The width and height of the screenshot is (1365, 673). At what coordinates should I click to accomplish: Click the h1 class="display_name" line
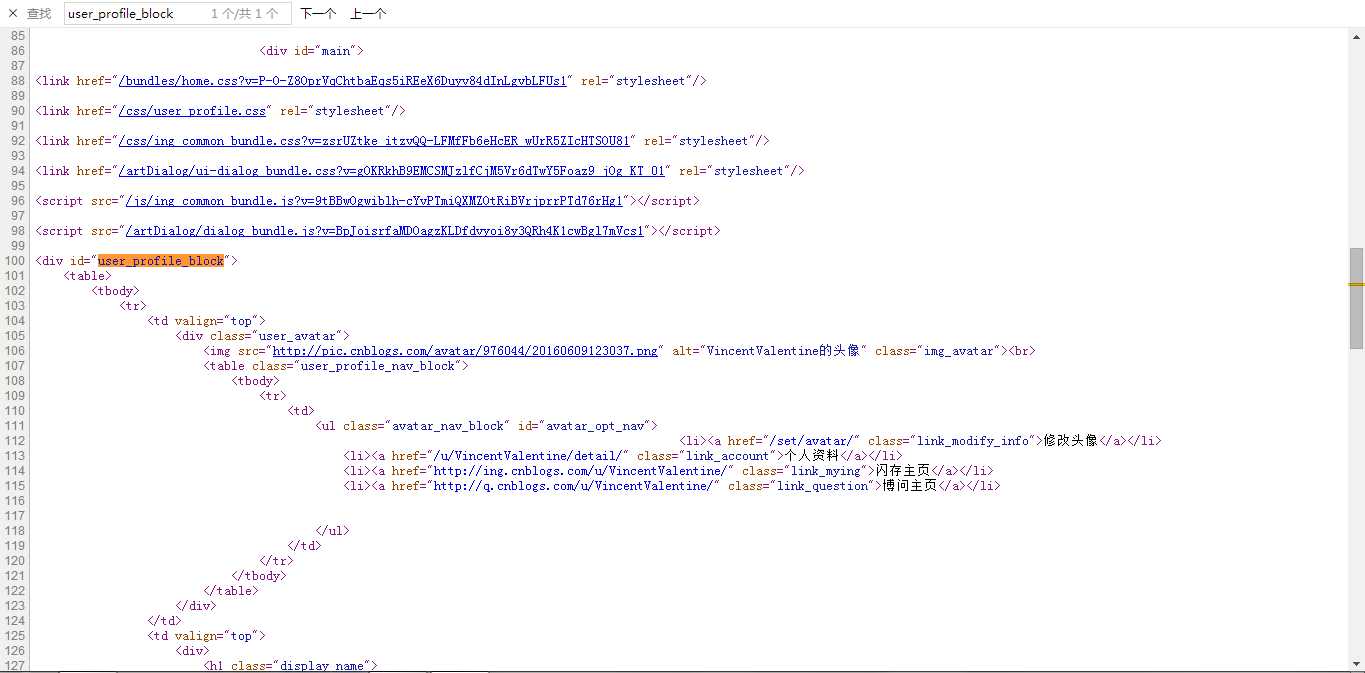coord(290,665)
